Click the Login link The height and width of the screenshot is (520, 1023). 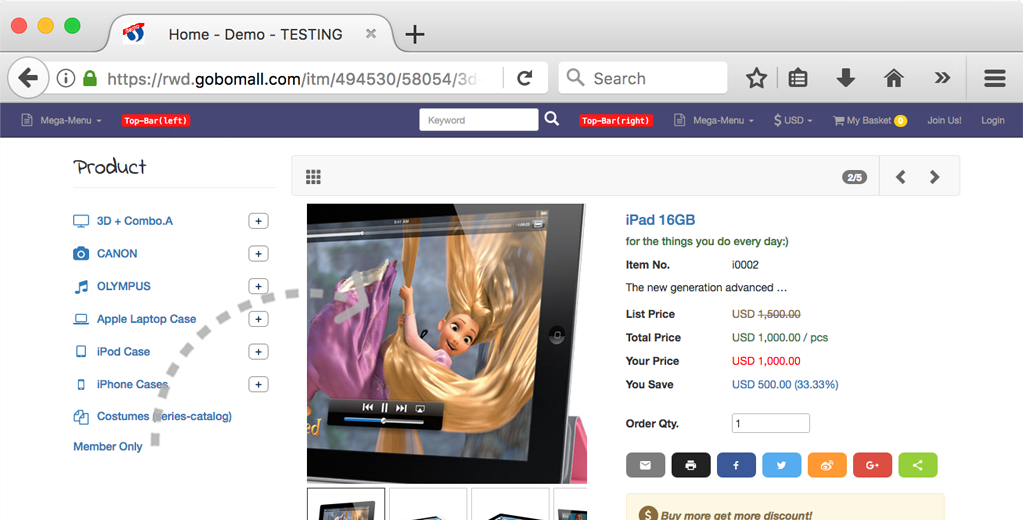point(992,120)
